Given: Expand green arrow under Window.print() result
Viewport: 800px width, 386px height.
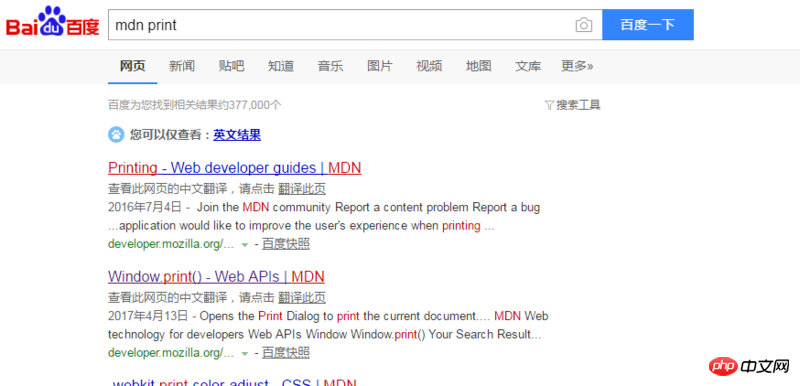Looking at the screenshot, I should (245, 353).
